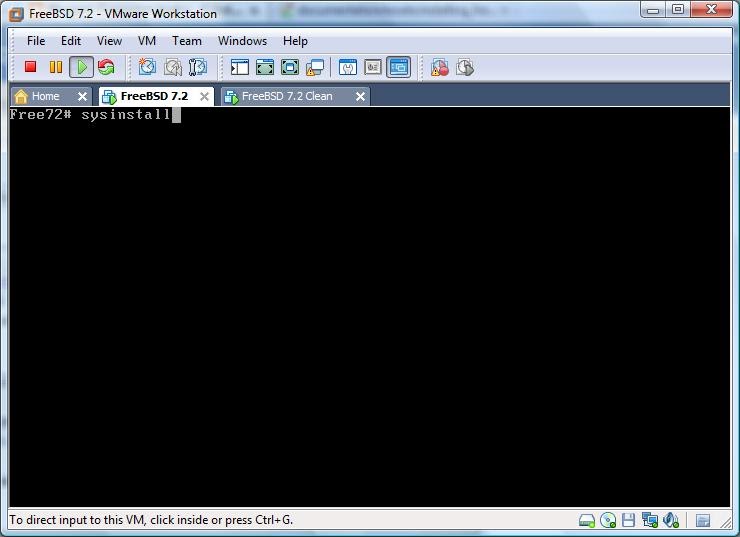Open the Help menu
Image resolution: width=740 pixels, height=537 pixels.
[x=295, y=41]
